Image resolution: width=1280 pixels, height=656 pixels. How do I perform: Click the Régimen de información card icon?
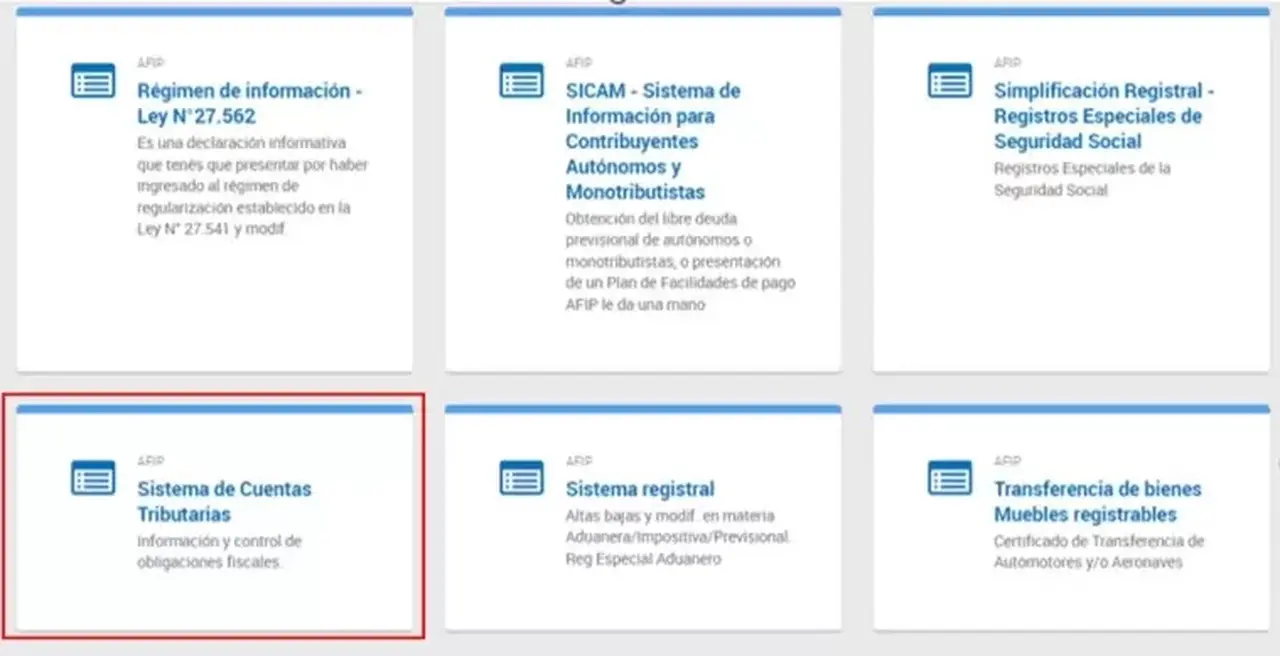click(93, 81)
